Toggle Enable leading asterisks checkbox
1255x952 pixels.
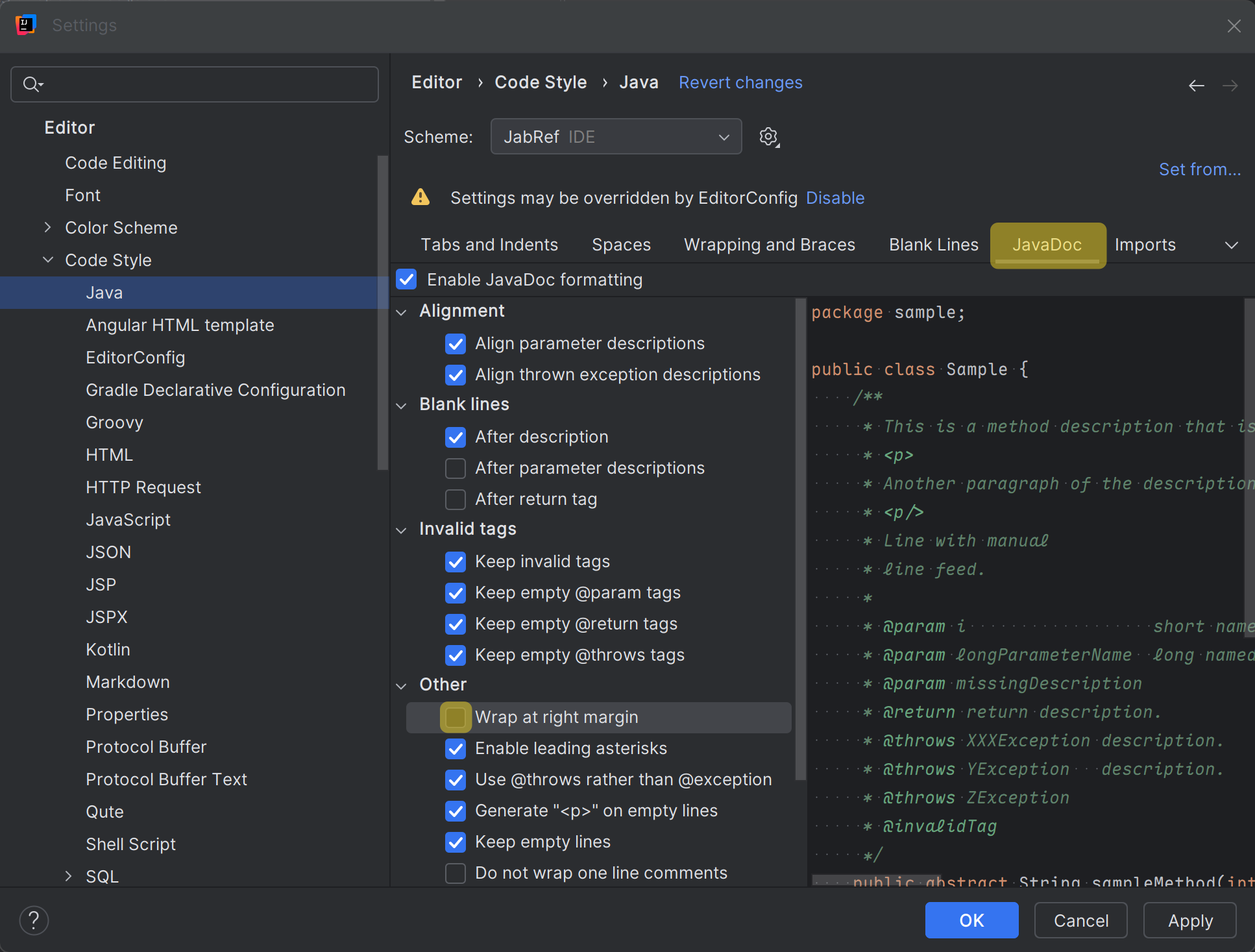(456, 748)
